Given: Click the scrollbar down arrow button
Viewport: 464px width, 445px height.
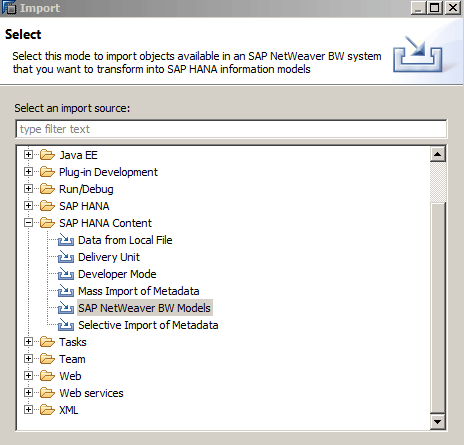Looking at the screenshot, I should (438, 422).
